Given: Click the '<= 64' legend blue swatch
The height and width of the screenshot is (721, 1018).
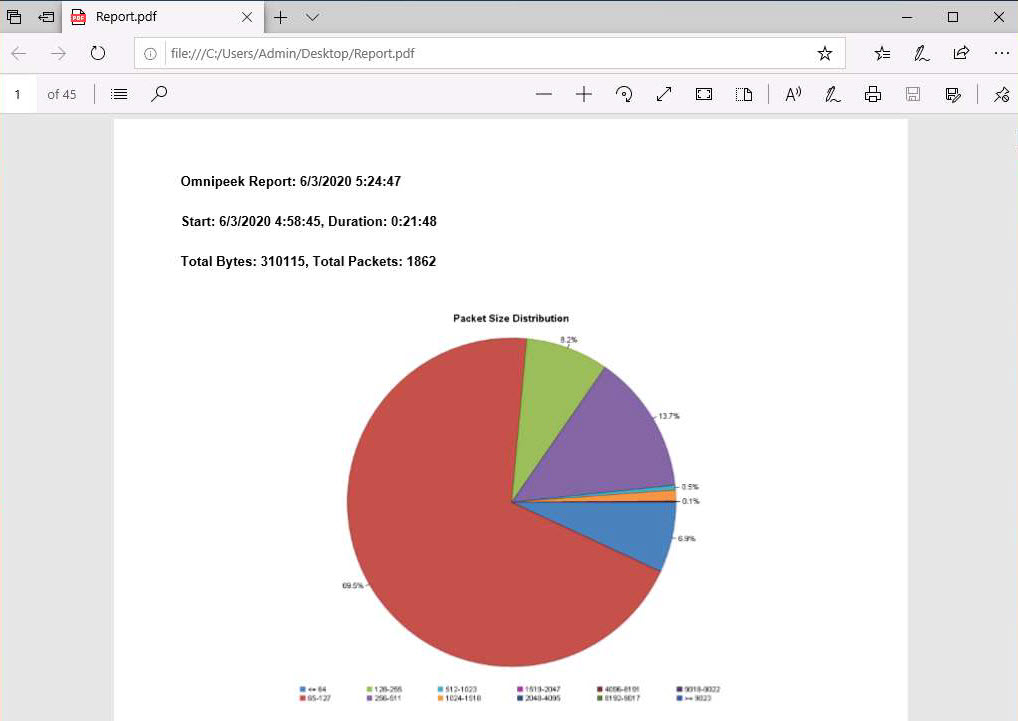Looking at the screenshot, I should [x=303, y=689].
